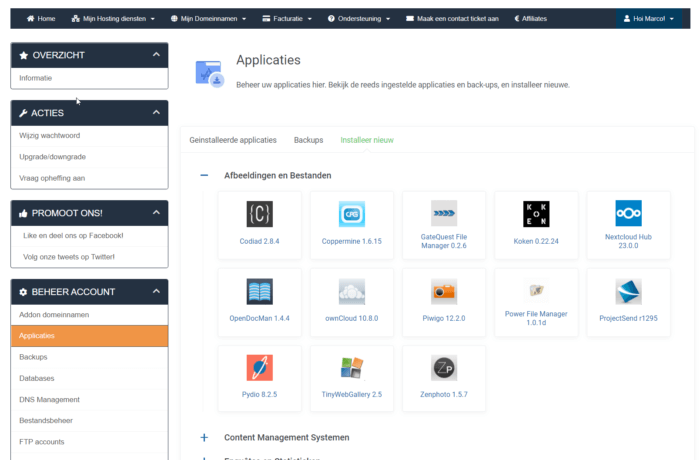Open the Mijn Domeinnamen dropdown menu

click(208, 18)
